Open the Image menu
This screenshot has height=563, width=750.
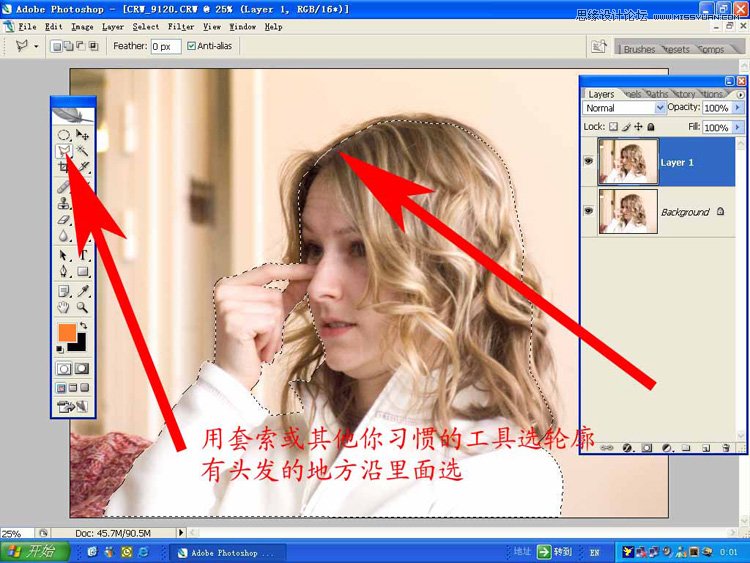[x=82, y=27]
